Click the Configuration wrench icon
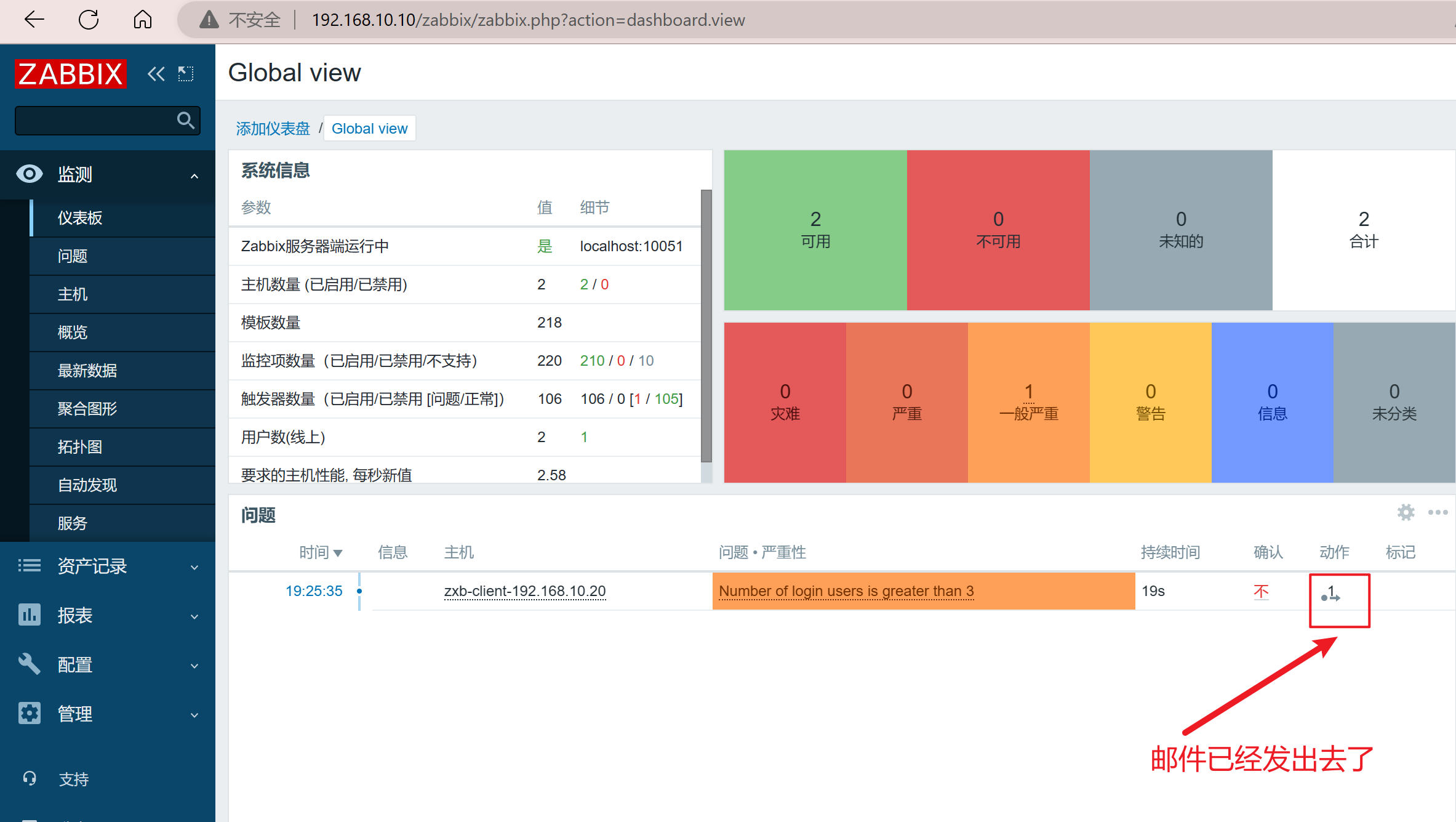Image resolution: width=1456 pixels, height=822 pixels. click(x=29, y=664)
